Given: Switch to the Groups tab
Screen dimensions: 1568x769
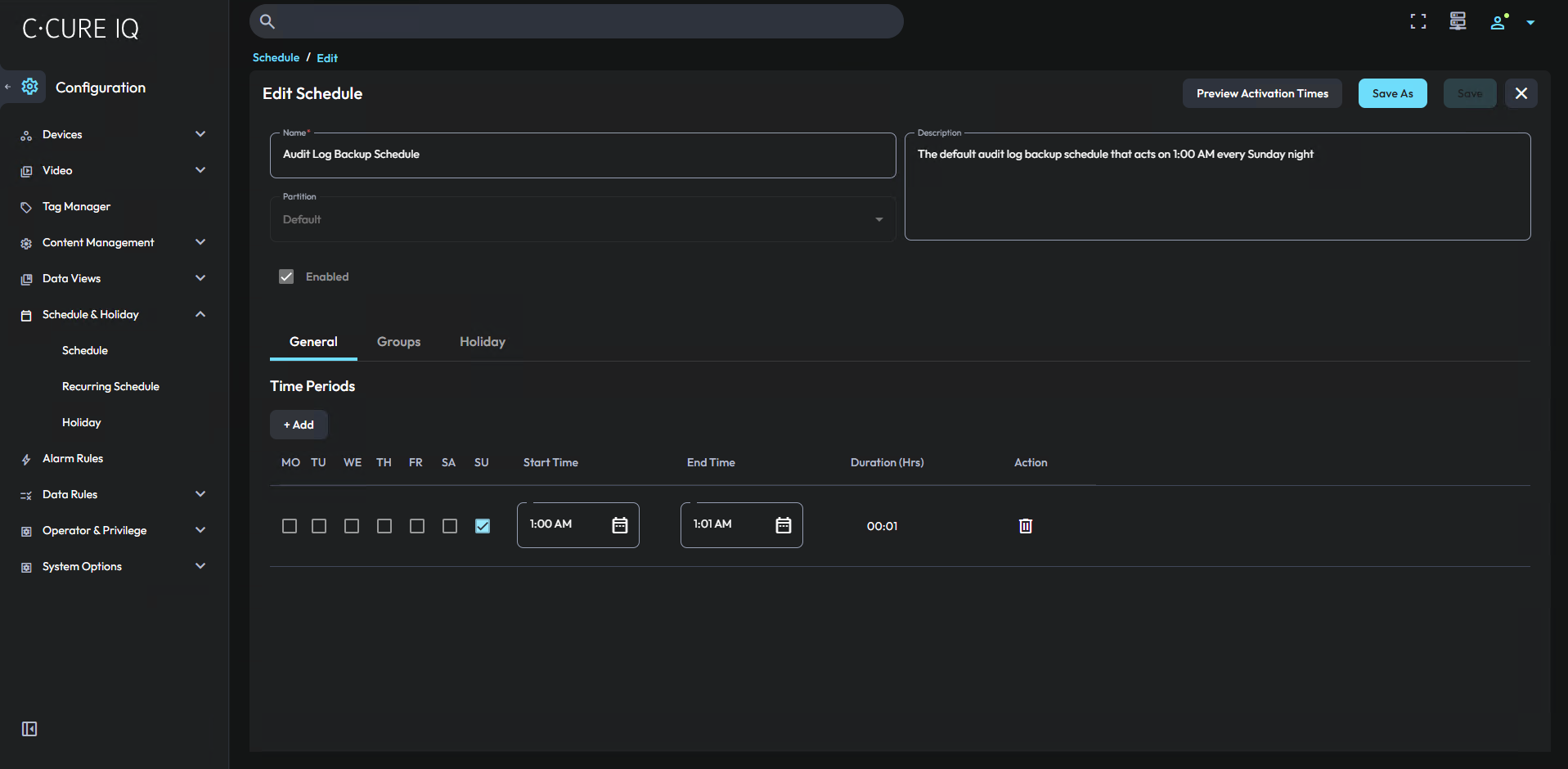Looking at the screenshot, I should (398, 342).
